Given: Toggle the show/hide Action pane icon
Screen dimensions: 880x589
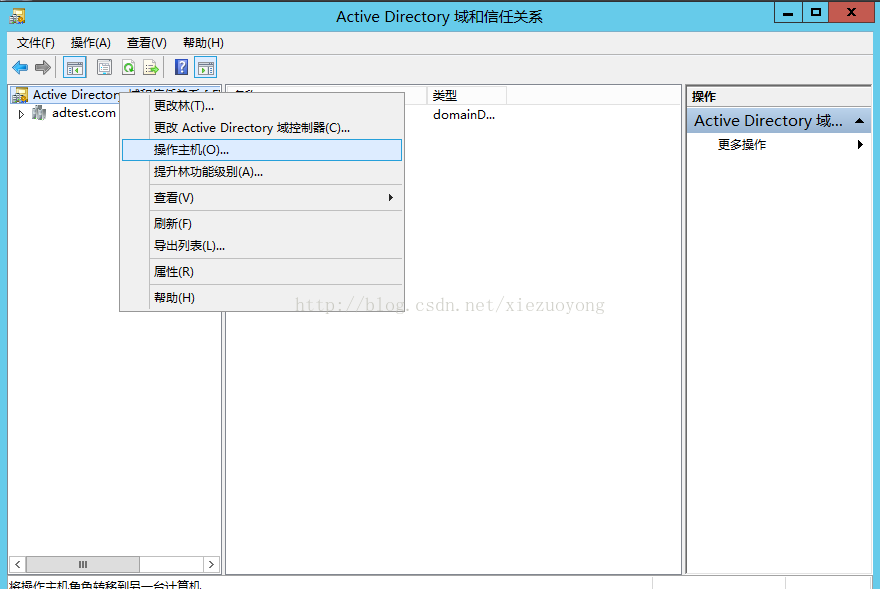Looking at the screenshot, I should point(205,68).
